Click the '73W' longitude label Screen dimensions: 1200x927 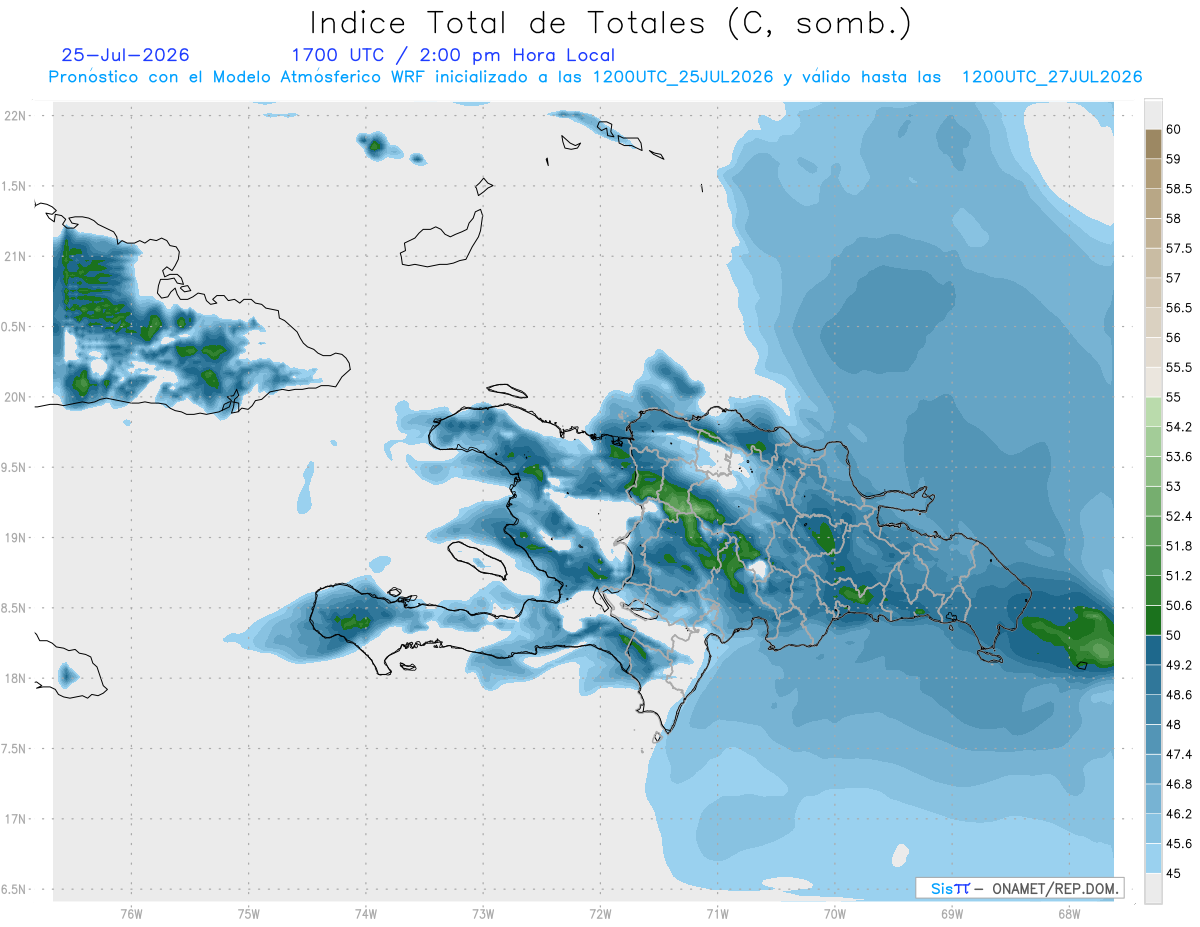point(483,913)
